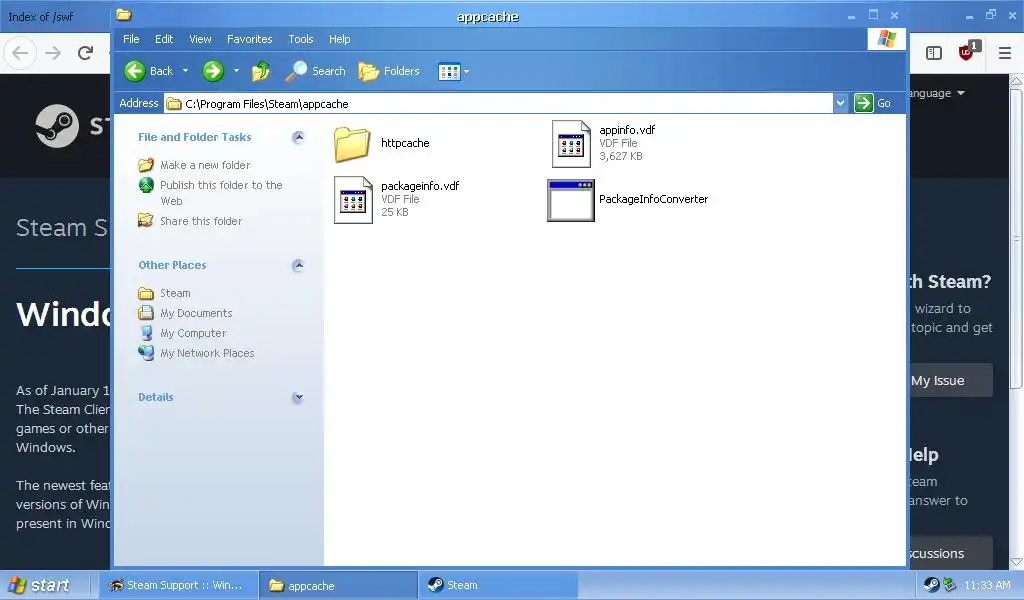This screenshot has width=1024, height=600.
Task: Click the Steam logo on the webpage
Action: [57, 125]
